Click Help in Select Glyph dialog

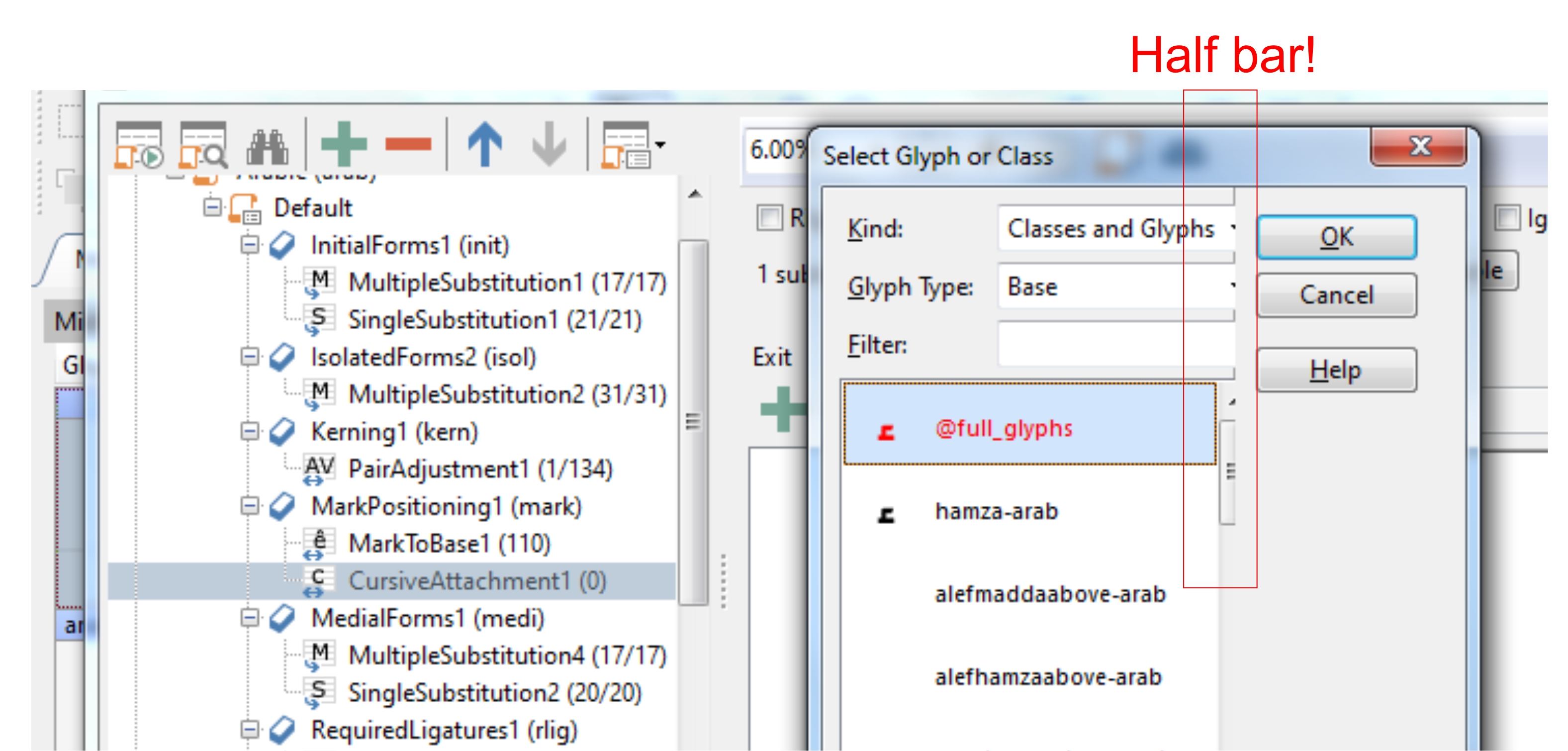coord(1337,370)
